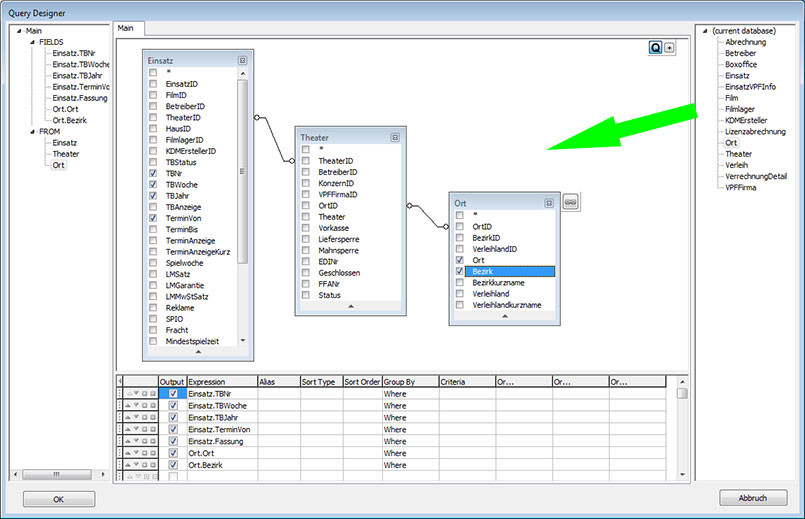Select Lizenzabrechnung in the database list

click(x=755, y=132)
